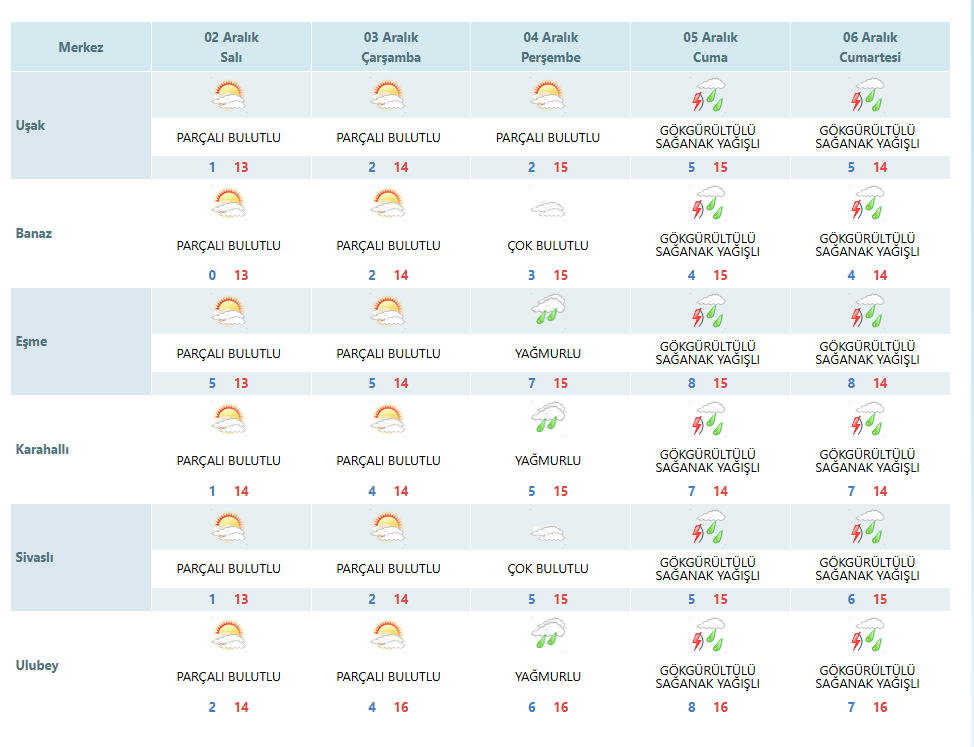Select the 02 Aralık Salı column header
Viewport: 974px width, 747px height.
pos(231,47)
